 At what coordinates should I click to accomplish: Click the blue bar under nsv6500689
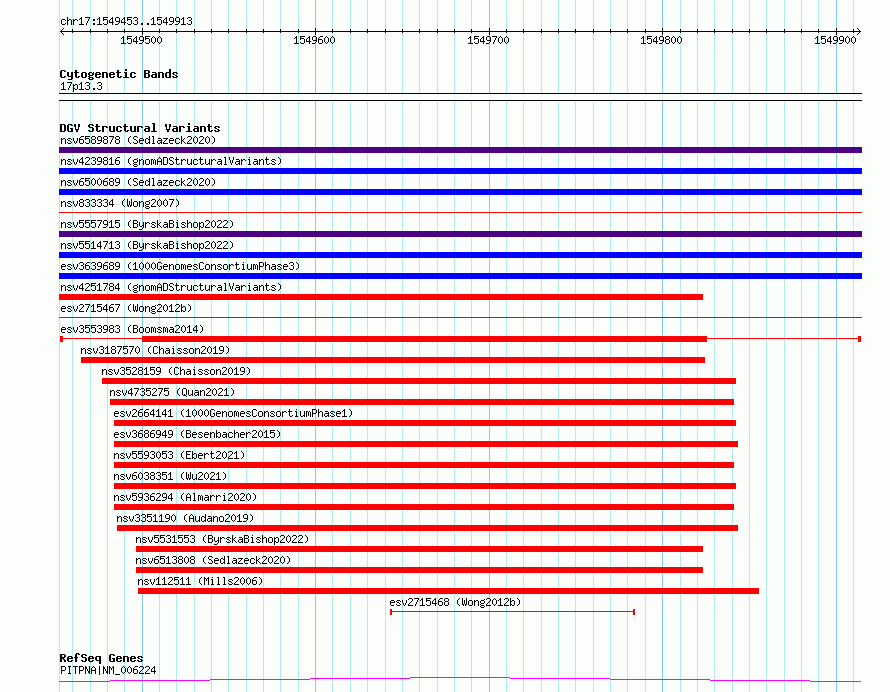(x=460, y=192)
